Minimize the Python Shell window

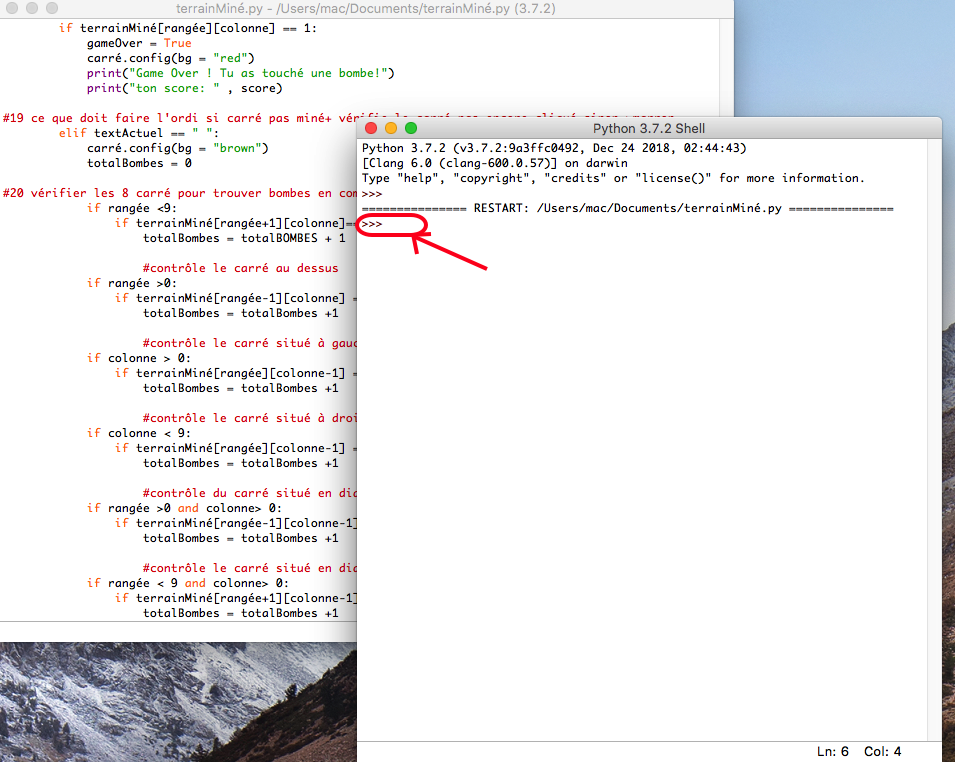coord(391,129)
